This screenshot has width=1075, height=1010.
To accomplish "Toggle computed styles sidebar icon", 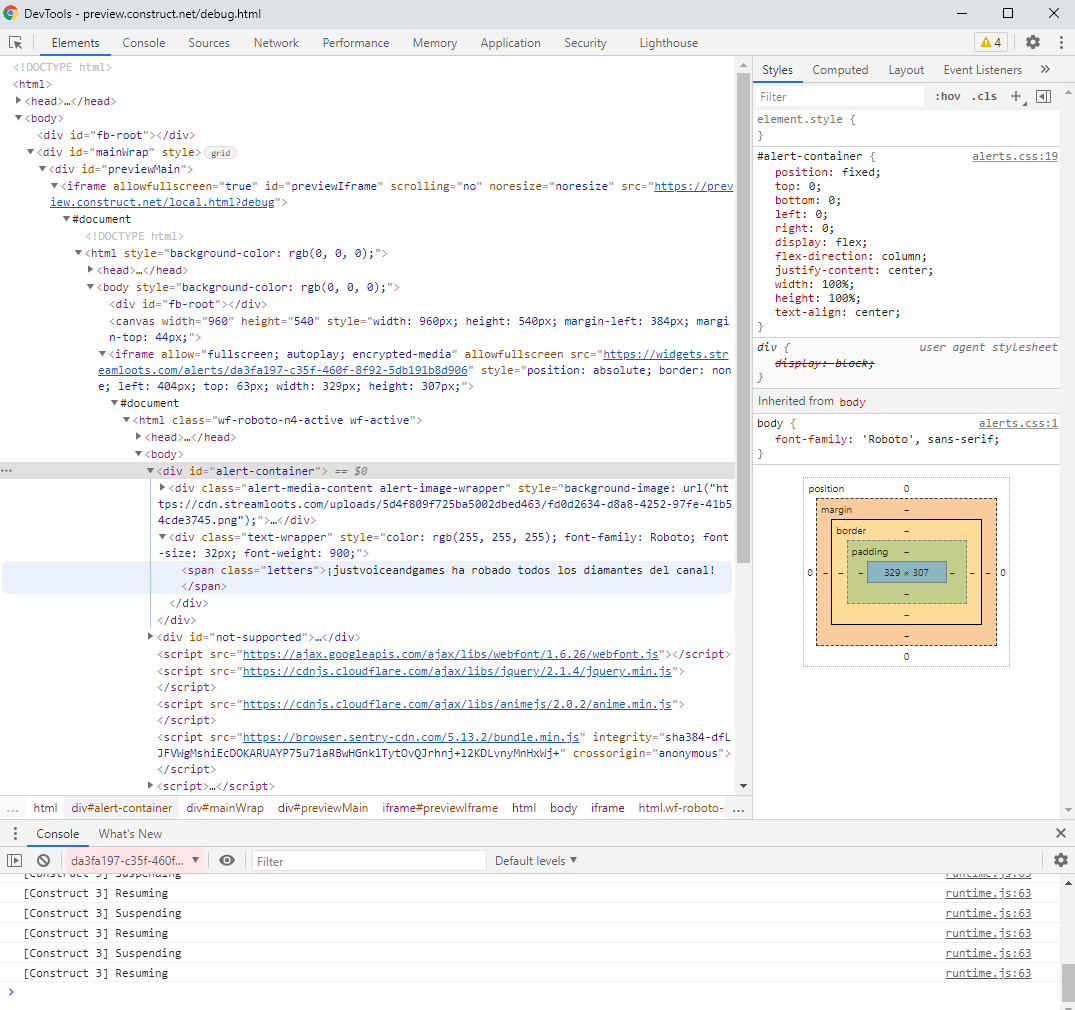I will pos(1043,96).
